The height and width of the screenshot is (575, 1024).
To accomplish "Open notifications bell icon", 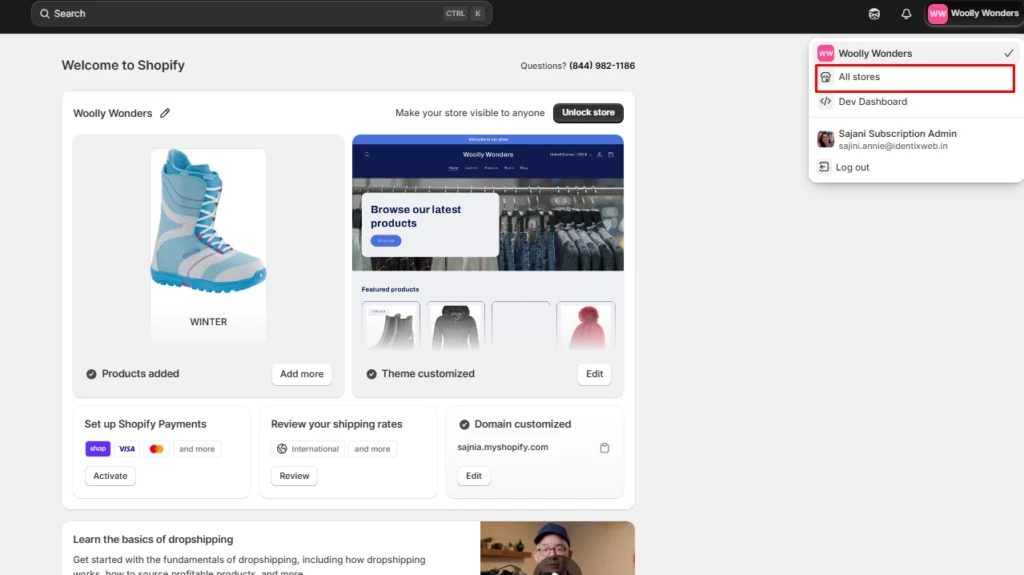I will click(x=906, y=14).
